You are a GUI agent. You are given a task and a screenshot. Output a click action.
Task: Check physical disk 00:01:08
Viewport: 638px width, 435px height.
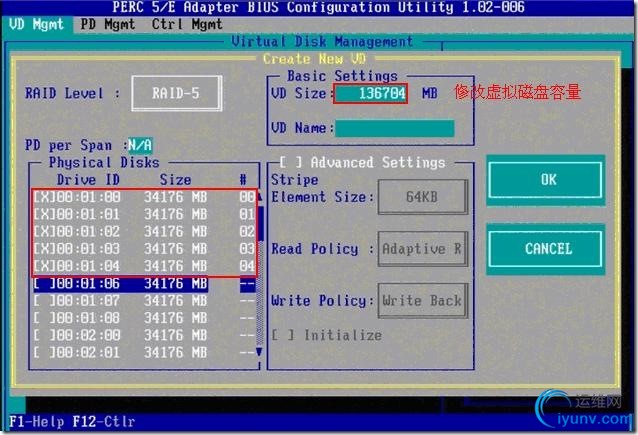tap(44, 318)
